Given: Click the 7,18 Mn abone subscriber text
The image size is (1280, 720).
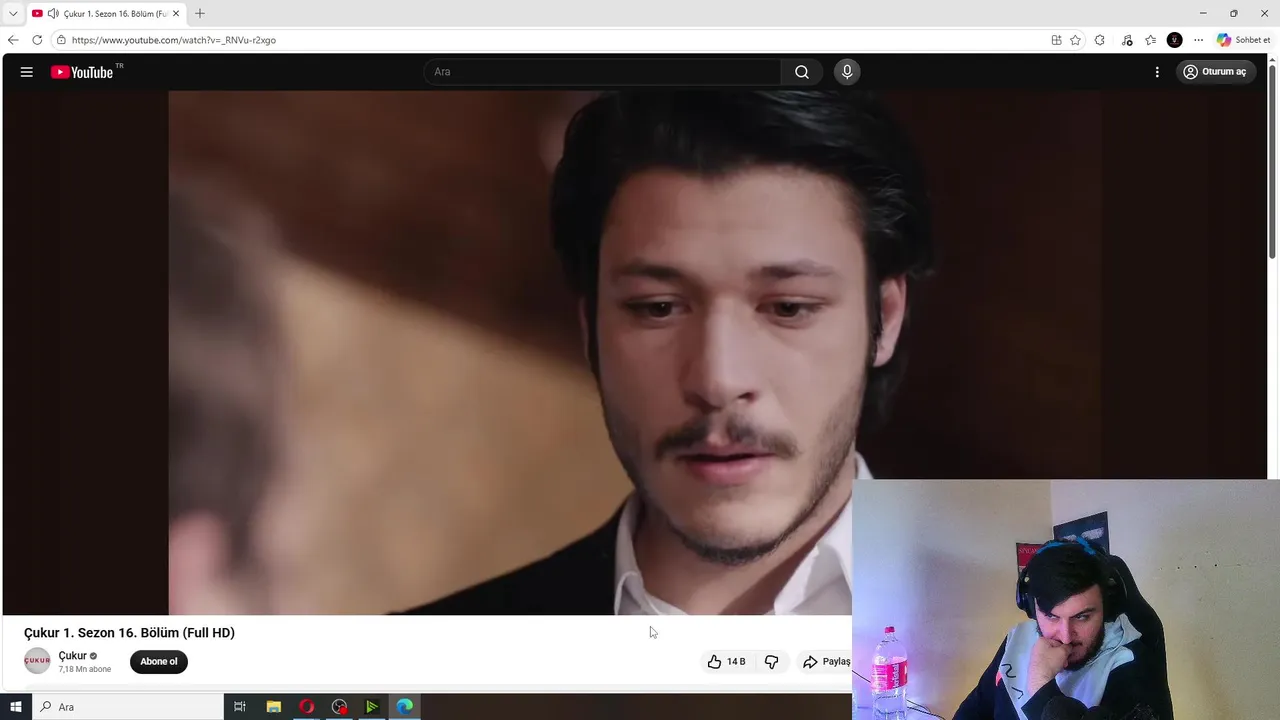Looking at the screenshot, I should point(85,669).
